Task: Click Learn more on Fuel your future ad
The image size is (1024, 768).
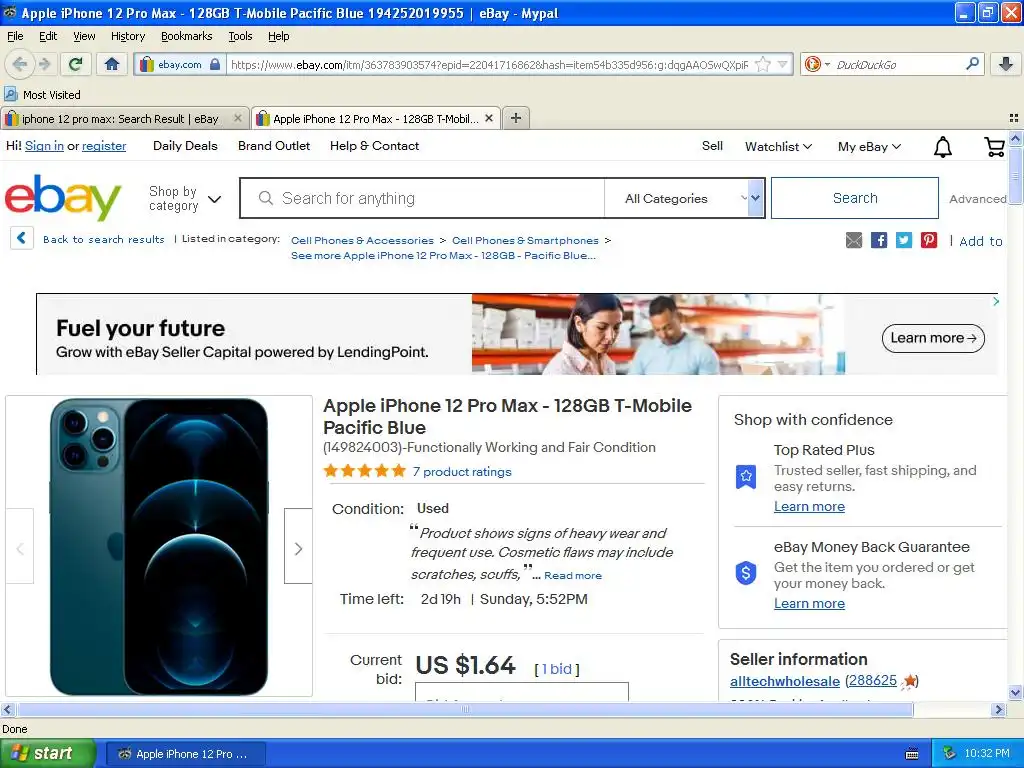Action: pos(933,338)
